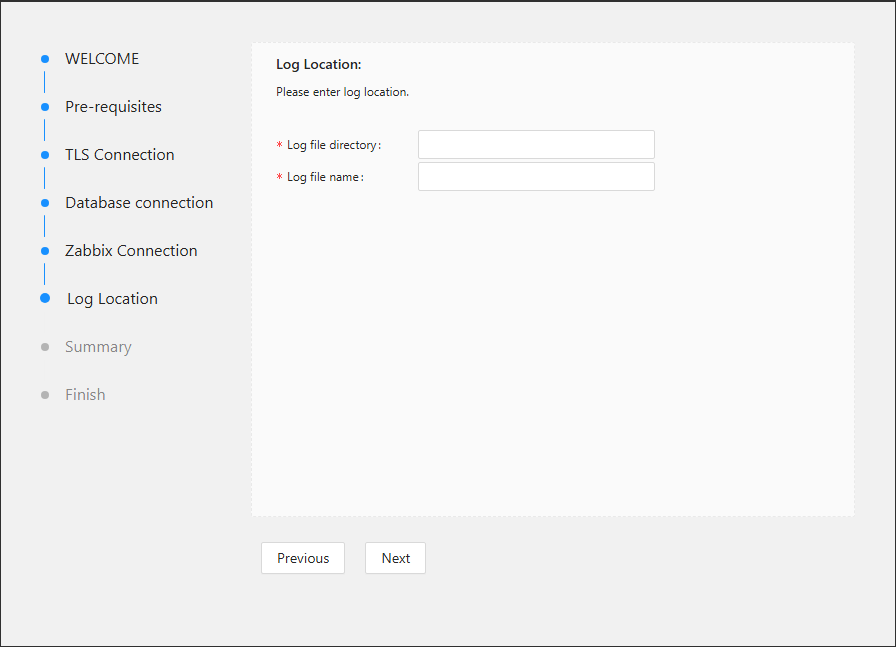Proceed with the Next button
This screenshot has height=647, width=896.
pyautogui.click(x=395, y=558)
